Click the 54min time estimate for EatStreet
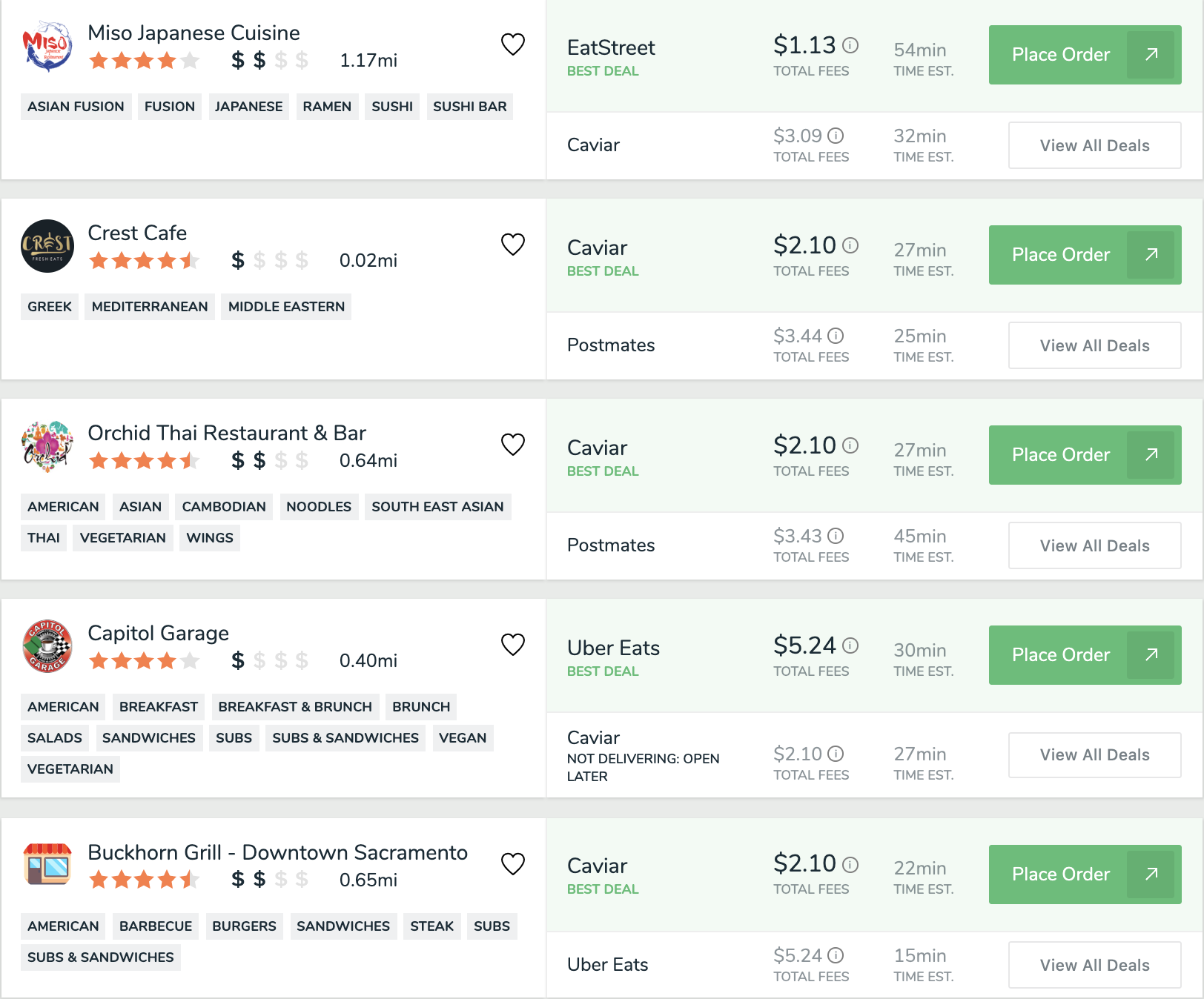This screenshot has height=999, width=1204. pos(920,50)
